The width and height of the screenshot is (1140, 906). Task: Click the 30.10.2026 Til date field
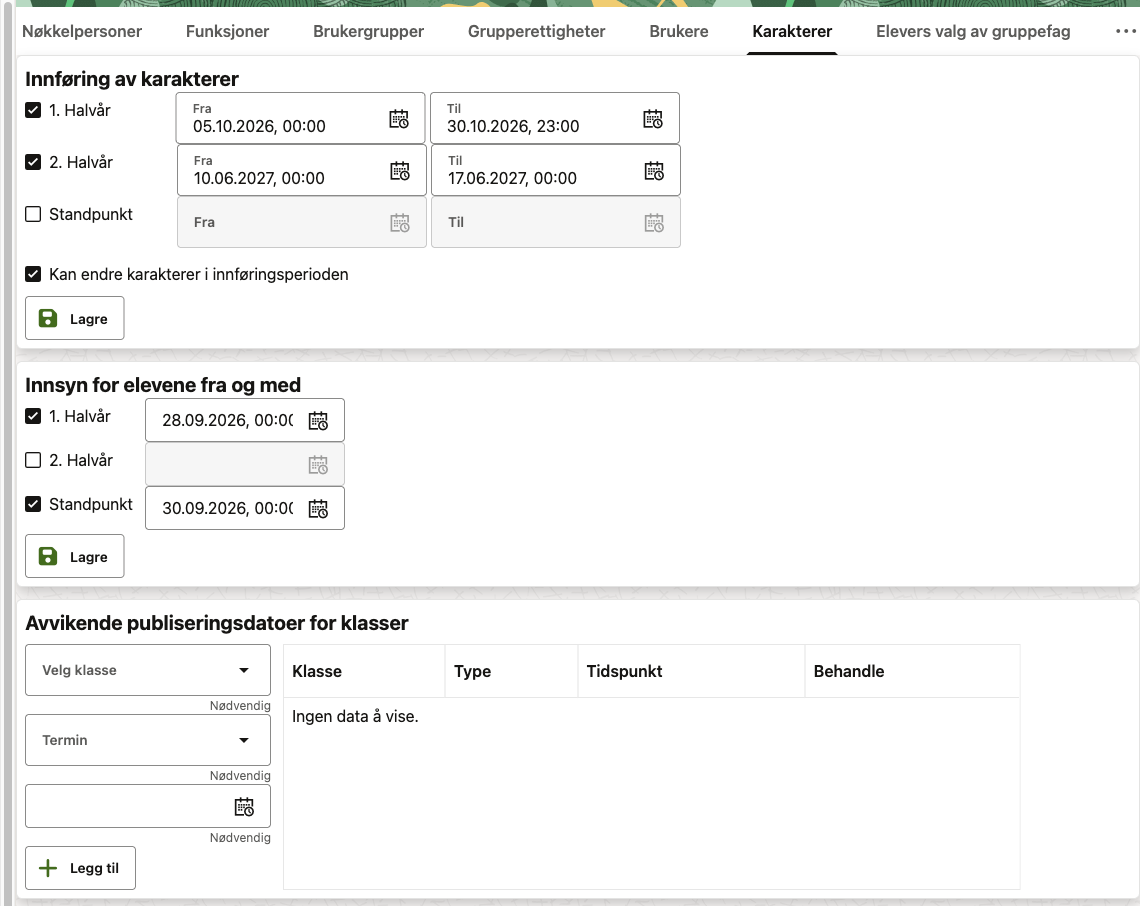pos(555,118)
